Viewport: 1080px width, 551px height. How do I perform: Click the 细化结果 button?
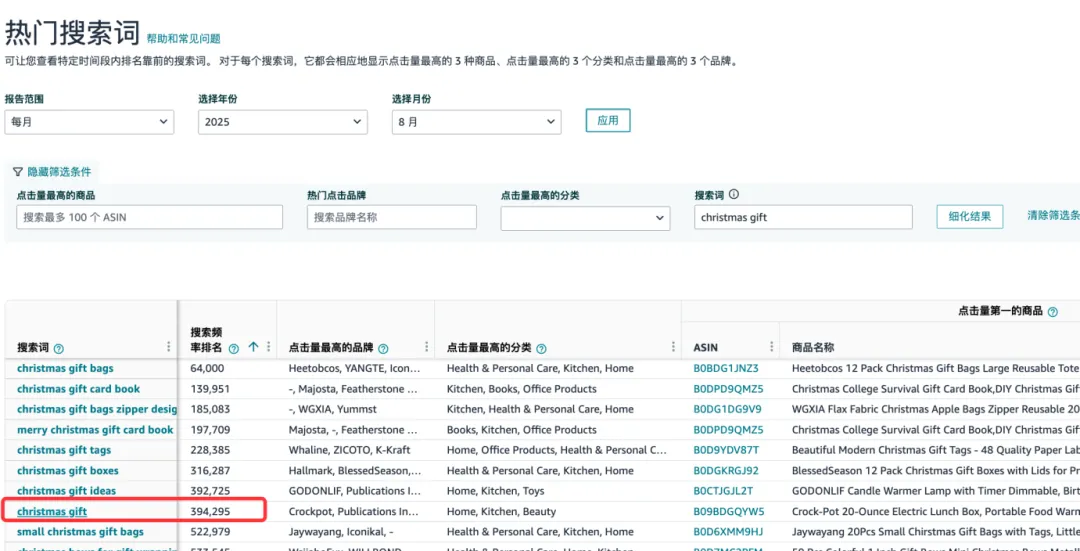(x=969, y=217)
